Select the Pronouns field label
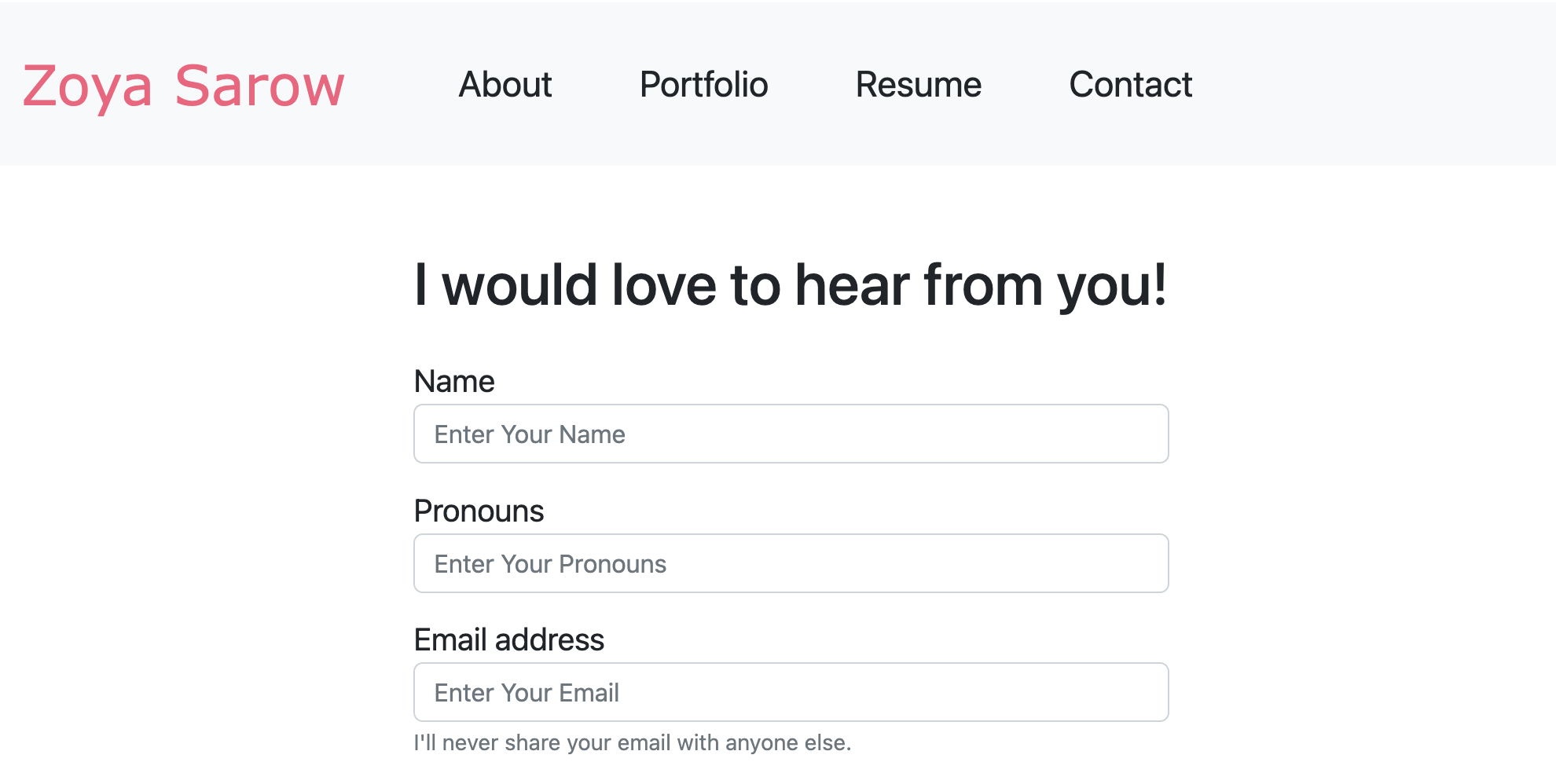1556x784 pixels. click(x=479, y=511)
